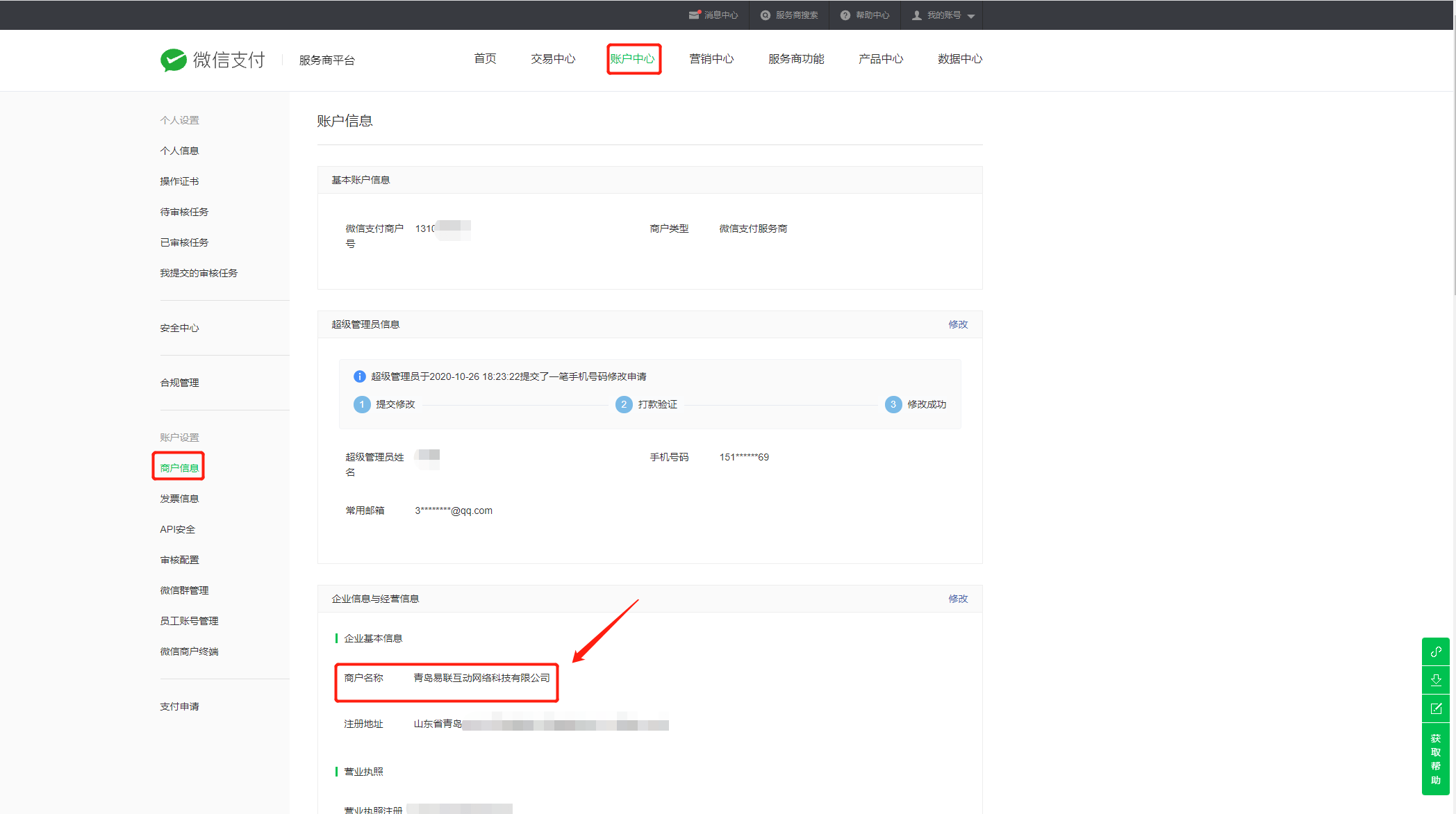Open 审核配置 in the sidebar
1456x814 pixels.
click(179, 560)
